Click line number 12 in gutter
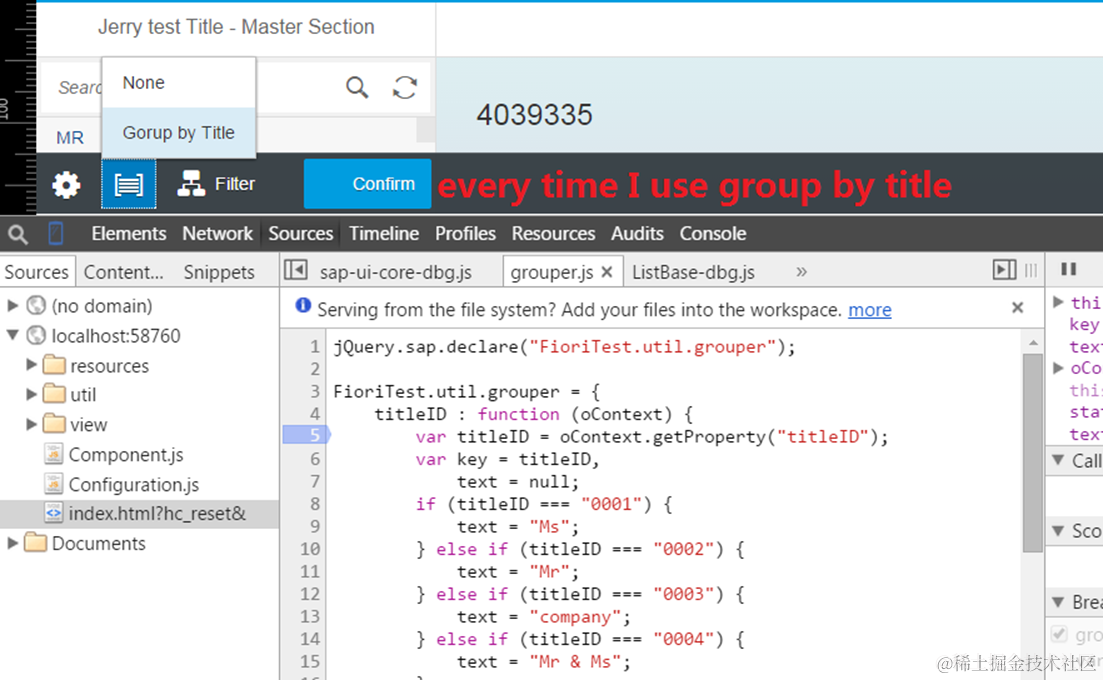 (310, 594)
